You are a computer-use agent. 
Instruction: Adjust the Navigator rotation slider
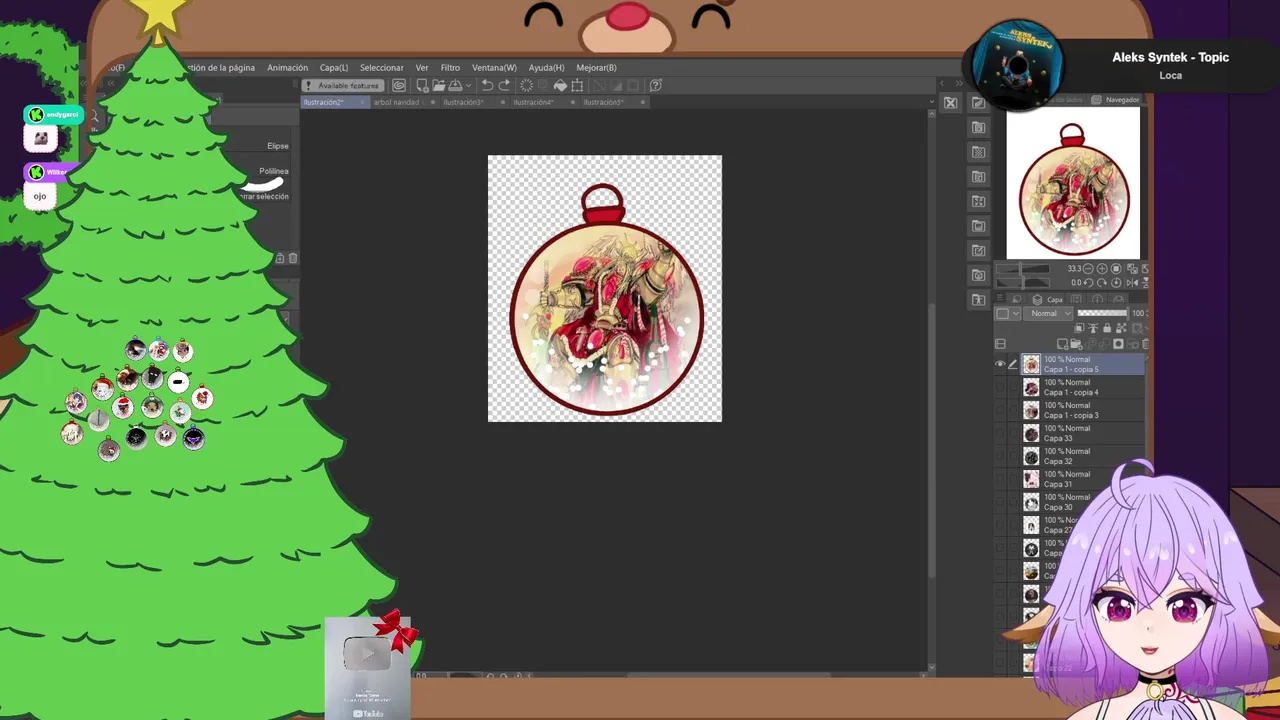click(x=1022, y=283)
